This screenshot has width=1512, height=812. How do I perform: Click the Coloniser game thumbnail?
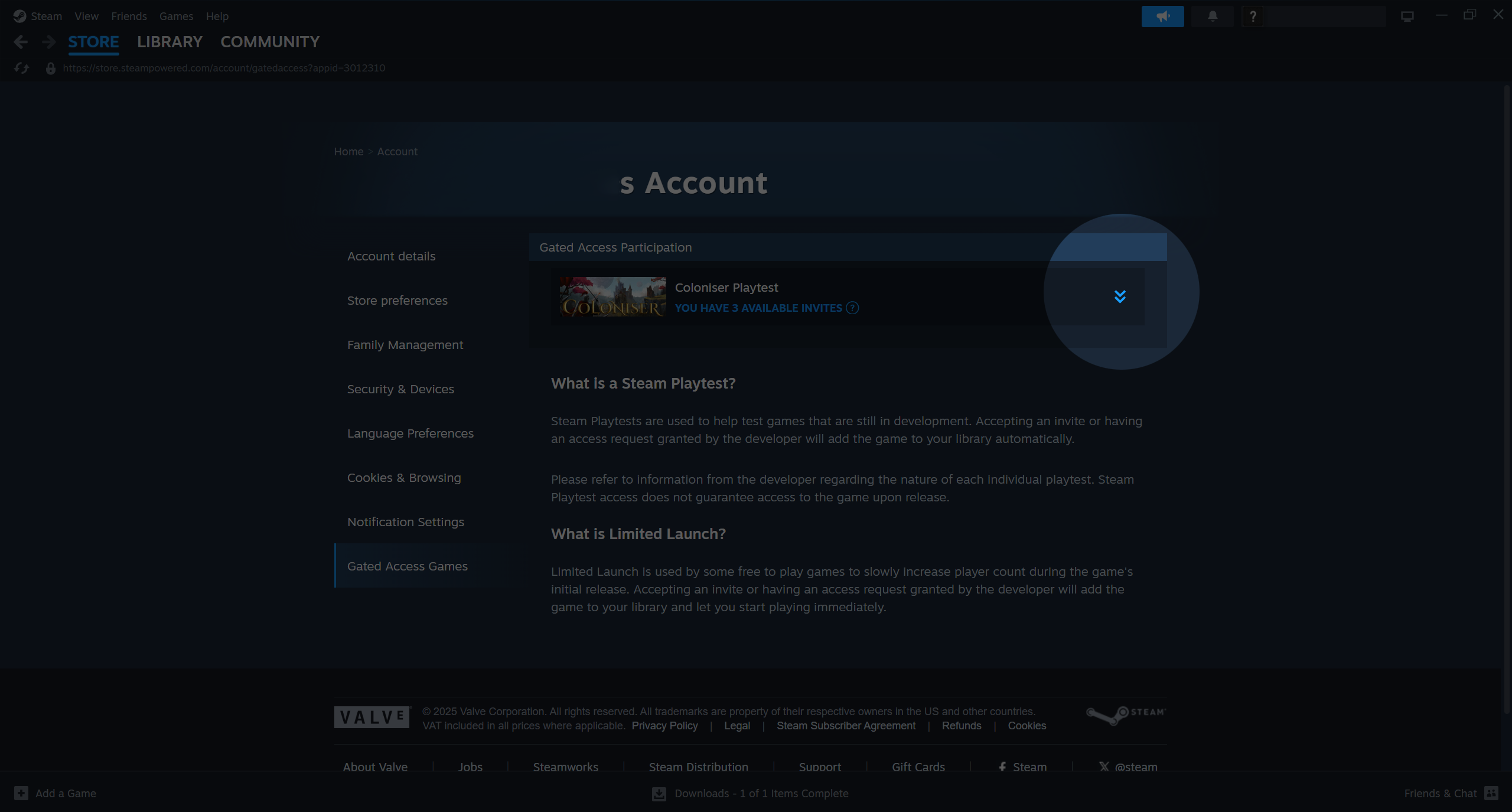point(612,297)
